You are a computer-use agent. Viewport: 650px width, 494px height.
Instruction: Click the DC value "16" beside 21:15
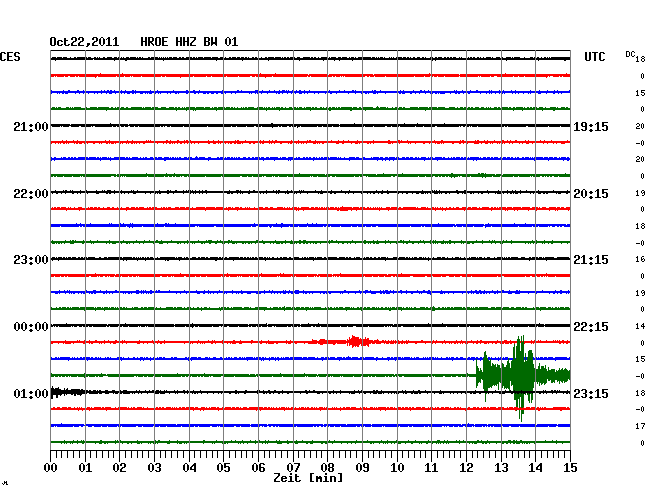click(x=640, y=259)
